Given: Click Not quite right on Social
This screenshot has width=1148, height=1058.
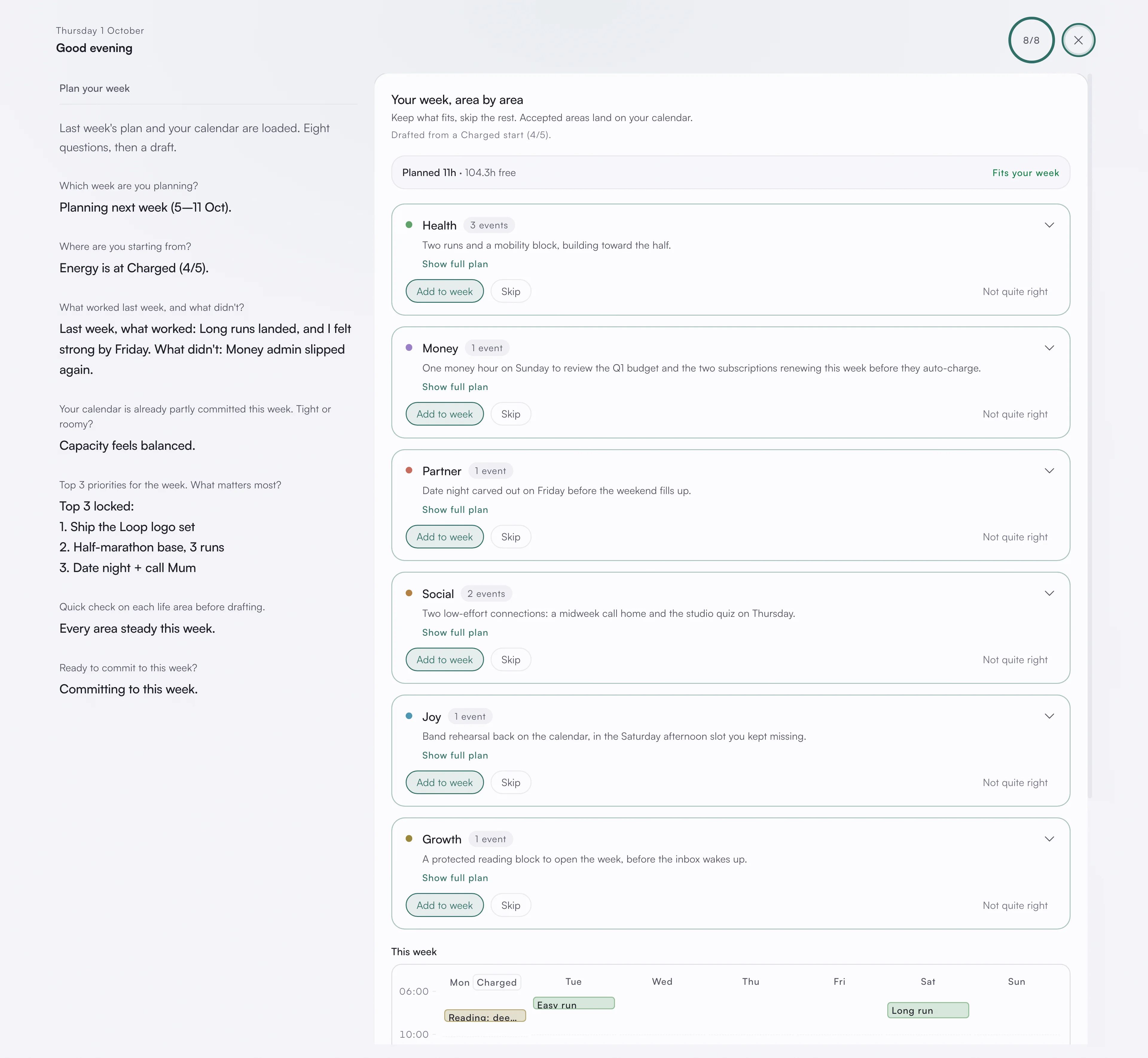Looking at the screenshot, I should tap(1015, 660).
